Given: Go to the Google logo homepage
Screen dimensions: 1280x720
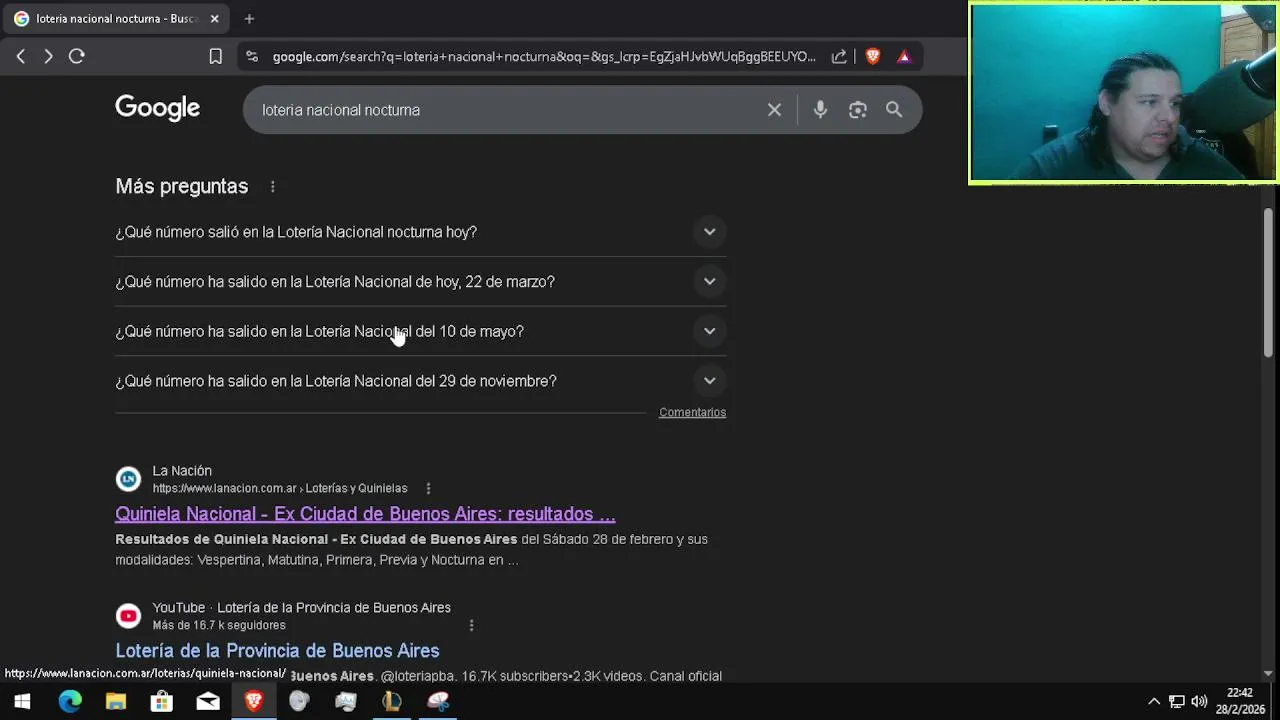Looking at the screenshot, I should tap(157, 108).
